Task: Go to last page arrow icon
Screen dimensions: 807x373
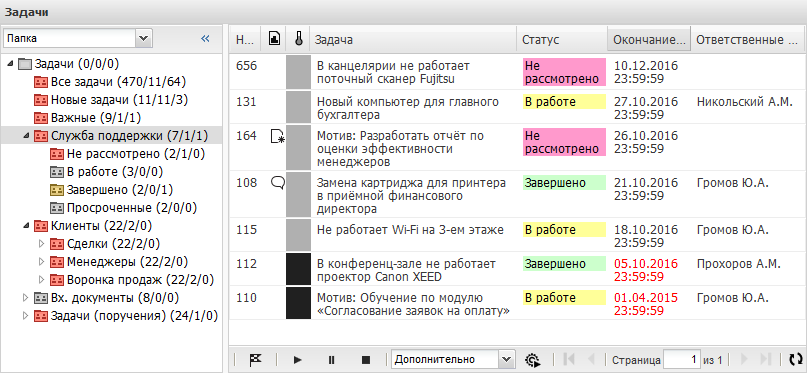Action: (765, 359)
